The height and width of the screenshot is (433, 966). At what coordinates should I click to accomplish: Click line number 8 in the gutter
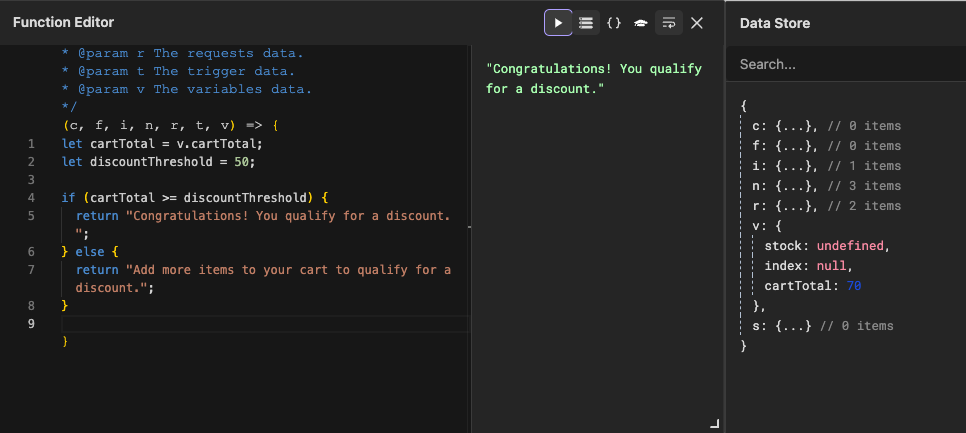(31, 306)
